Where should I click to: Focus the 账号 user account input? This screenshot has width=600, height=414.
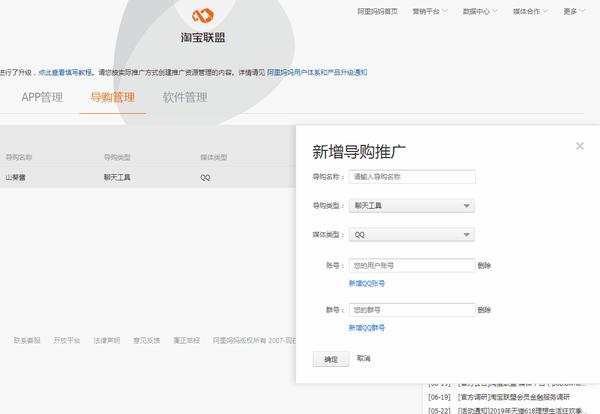412,266
